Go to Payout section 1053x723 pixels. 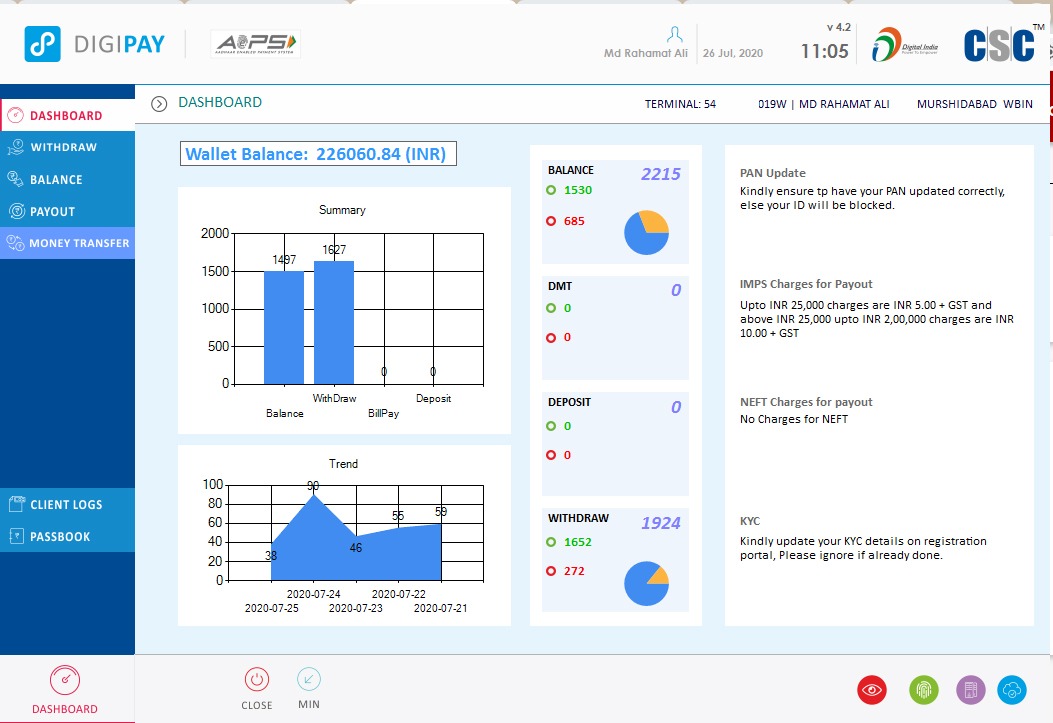pos(67,211)
